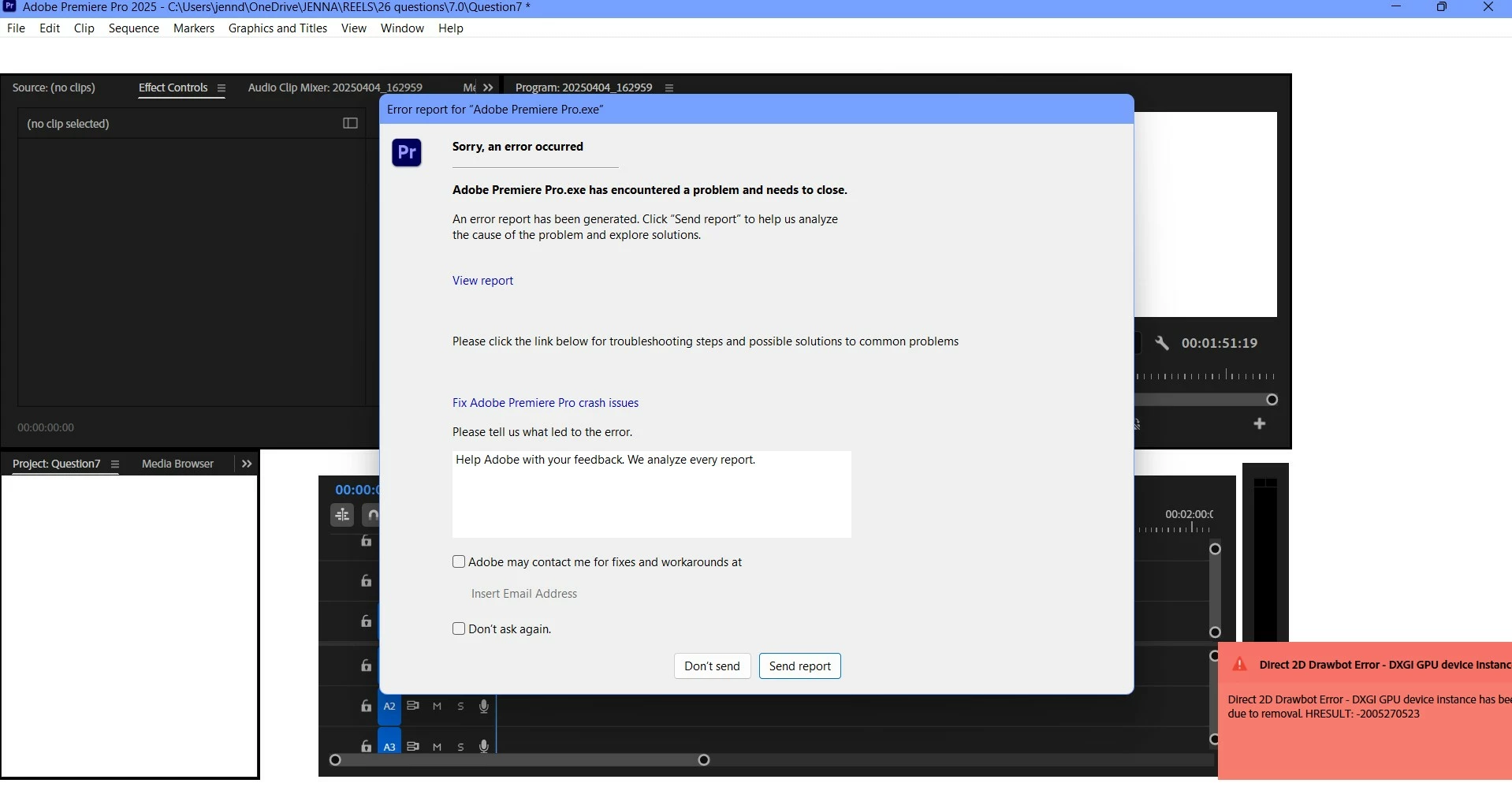Open the Window menu
This screenshot has width=1512, height=798.
pos(402,28)
